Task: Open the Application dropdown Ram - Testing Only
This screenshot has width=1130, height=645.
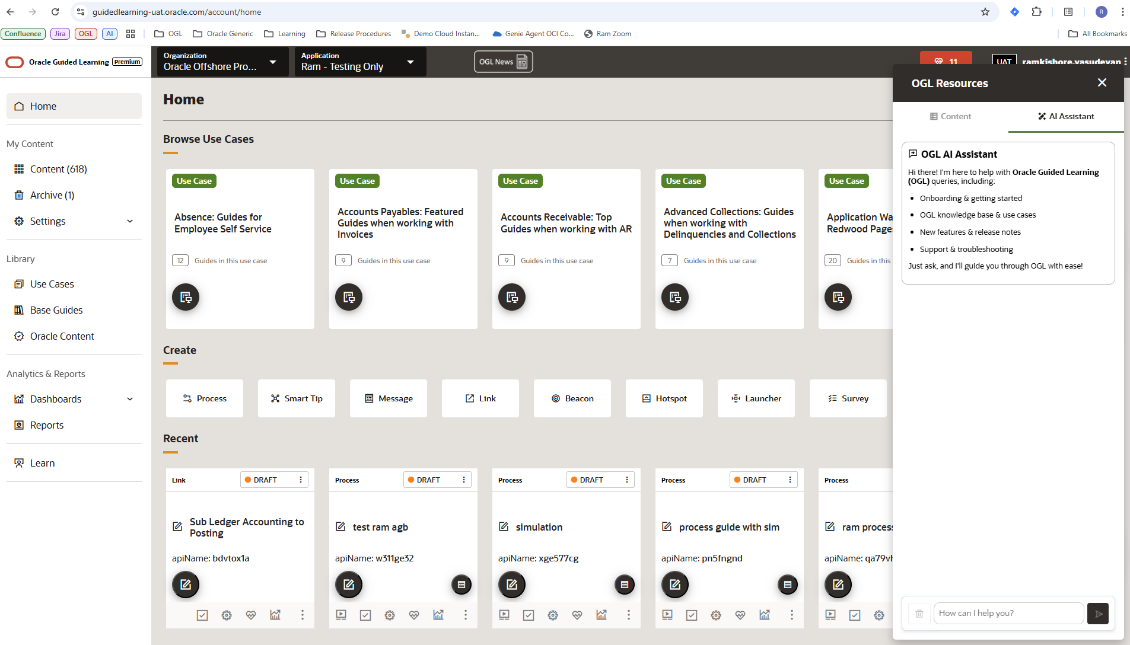Action: 359,62
